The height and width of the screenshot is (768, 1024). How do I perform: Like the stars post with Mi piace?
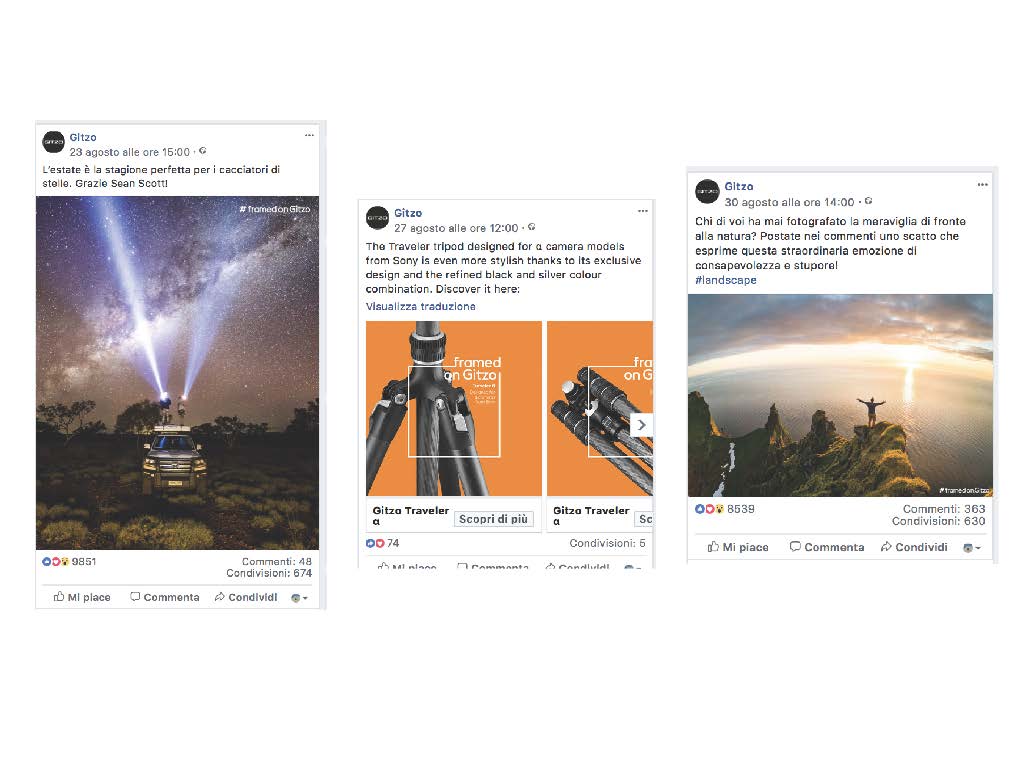click(x=82, y=597)
